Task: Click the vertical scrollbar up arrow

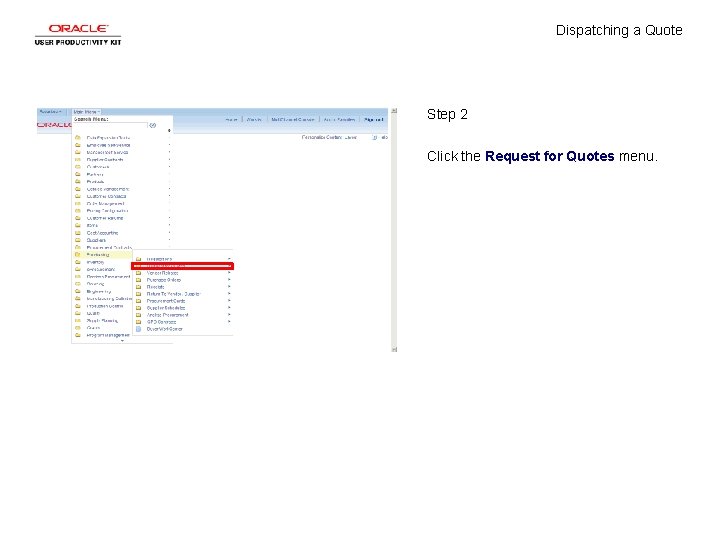Action: (394, 111)
